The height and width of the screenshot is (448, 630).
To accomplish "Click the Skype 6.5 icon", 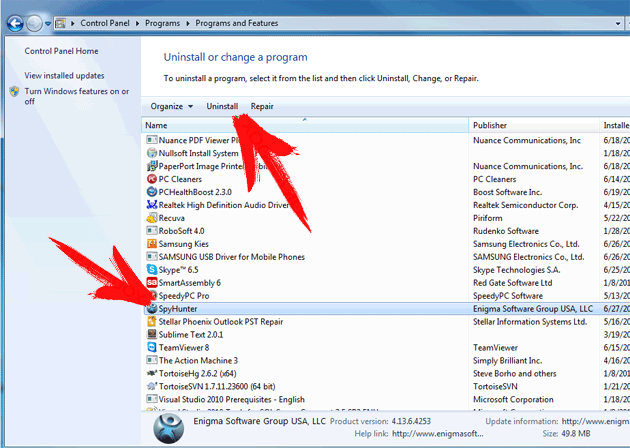I will pos(151,269).
